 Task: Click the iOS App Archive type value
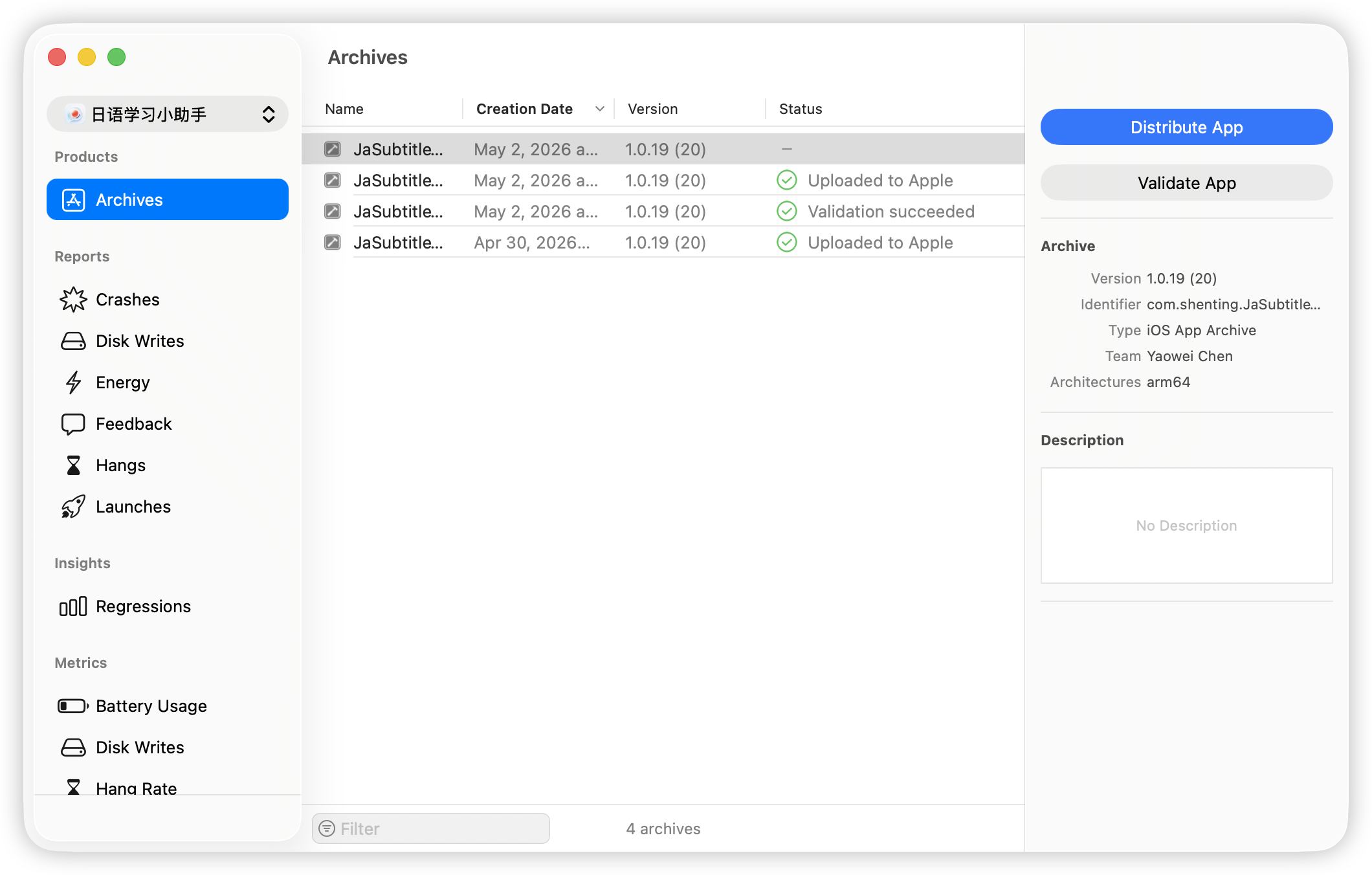(x=1201, y=330)
